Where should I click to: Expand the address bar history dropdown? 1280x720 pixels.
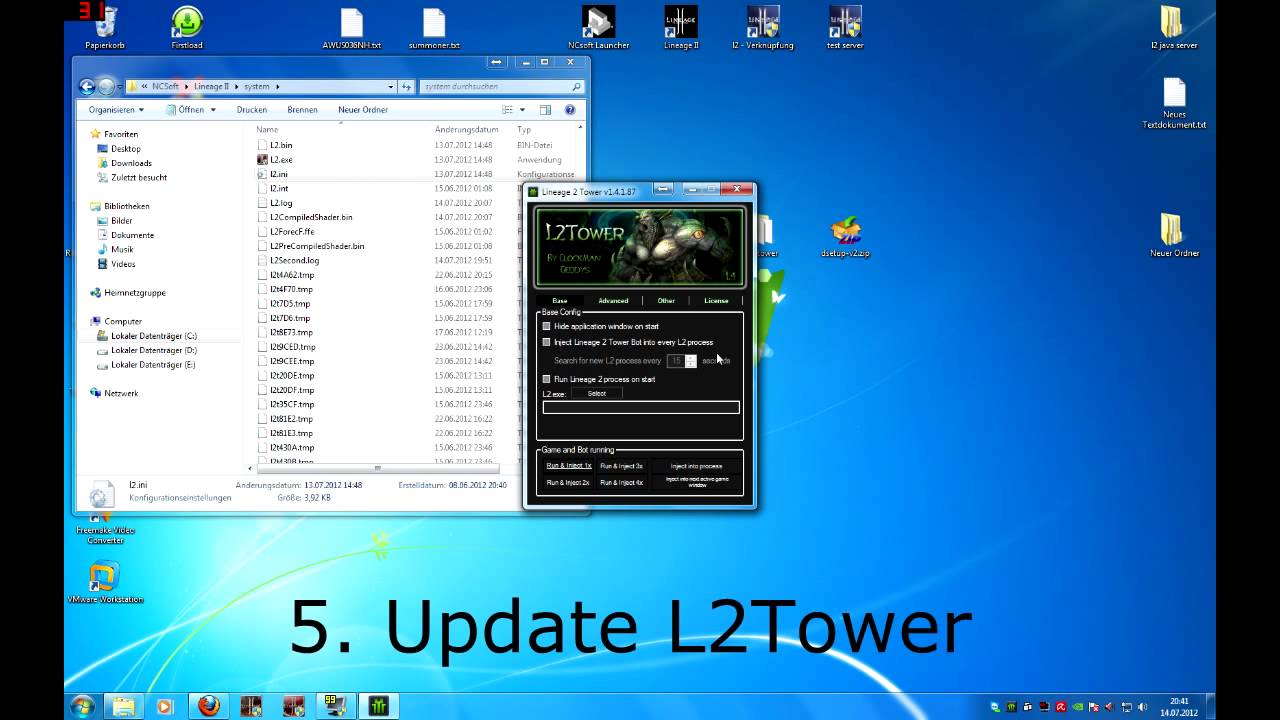391,87
